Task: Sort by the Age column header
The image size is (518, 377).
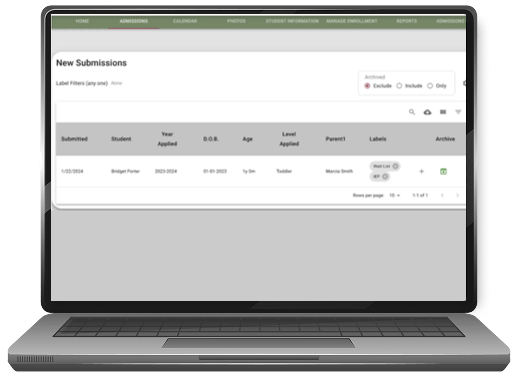Action: pos(247,139)
